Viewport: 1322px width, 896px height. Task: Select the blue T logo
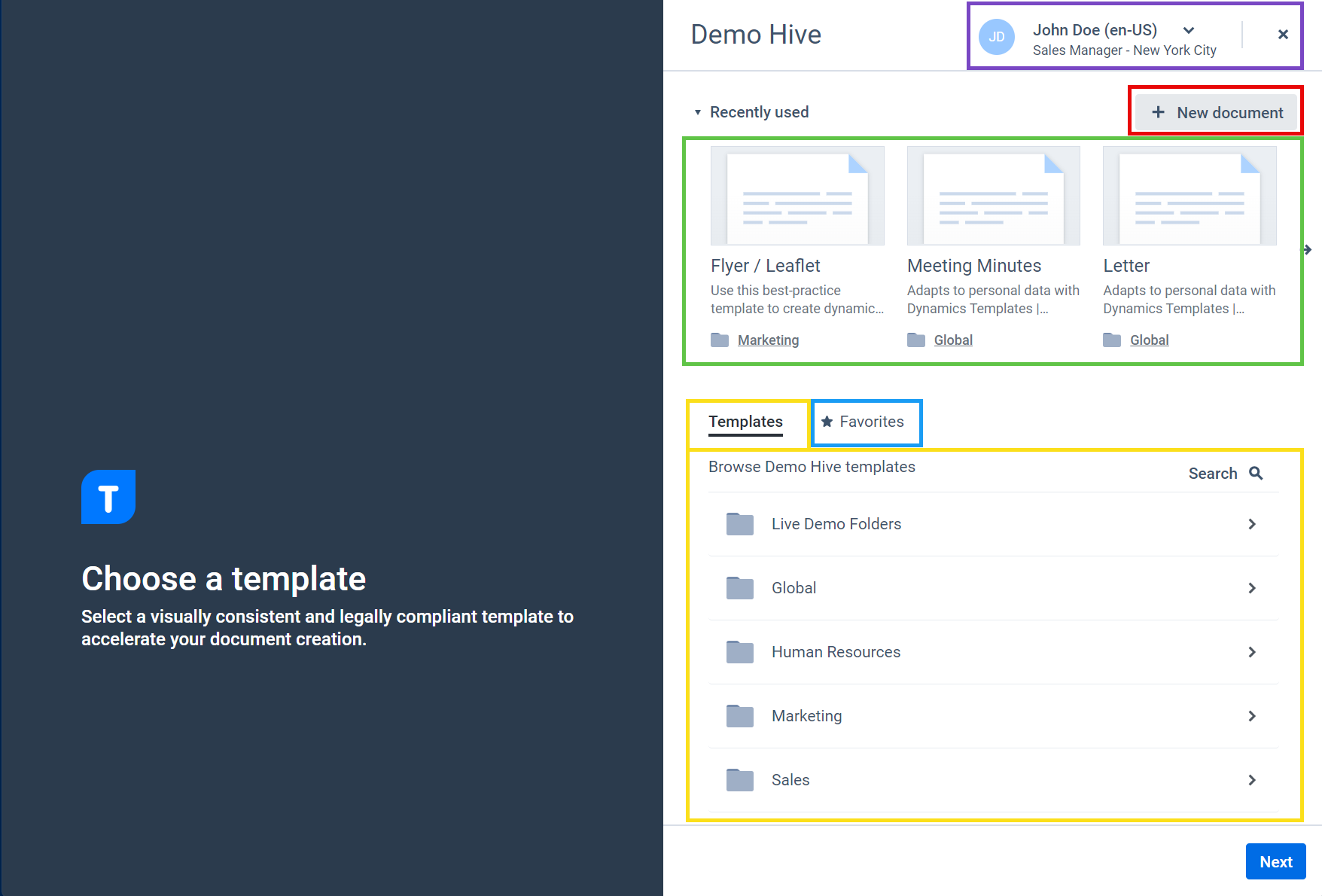(108, 497)
